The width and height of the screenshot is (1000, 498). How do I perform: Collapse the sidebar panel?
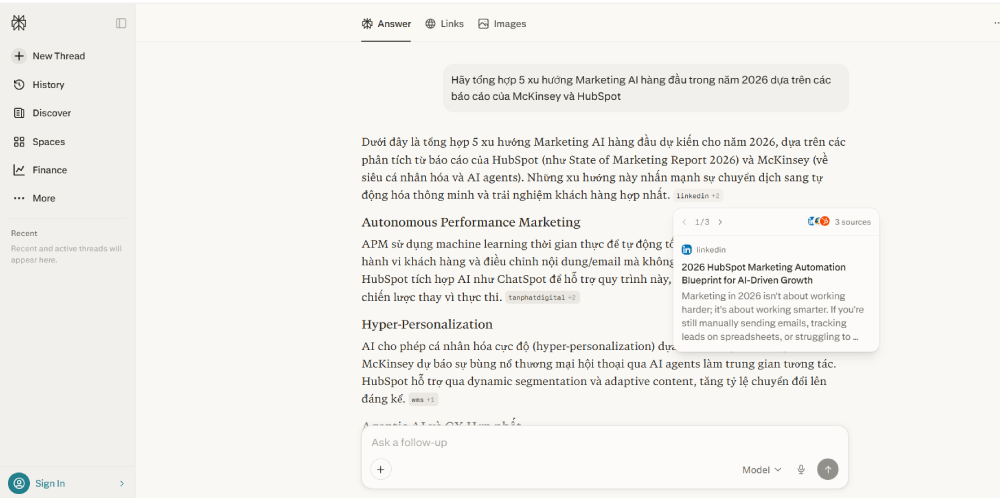pyautogui.click(x=121, y=23)
